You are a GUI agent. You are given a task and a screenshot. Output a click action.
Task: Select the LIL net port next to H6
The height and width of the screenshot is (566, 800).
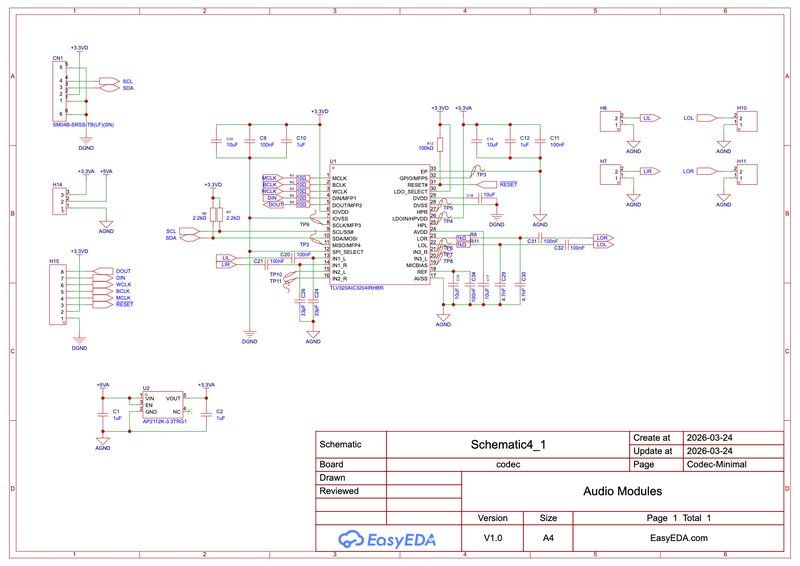649,118
